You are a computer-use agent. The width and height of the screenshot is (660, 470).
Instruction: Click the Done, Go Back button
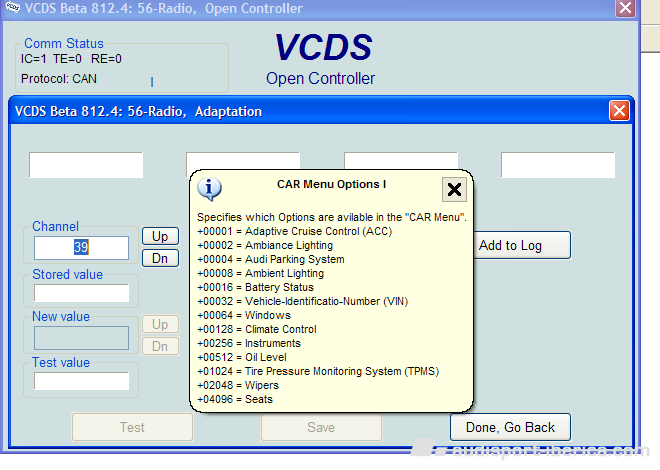pyautogui.click(x=510, y=427)
